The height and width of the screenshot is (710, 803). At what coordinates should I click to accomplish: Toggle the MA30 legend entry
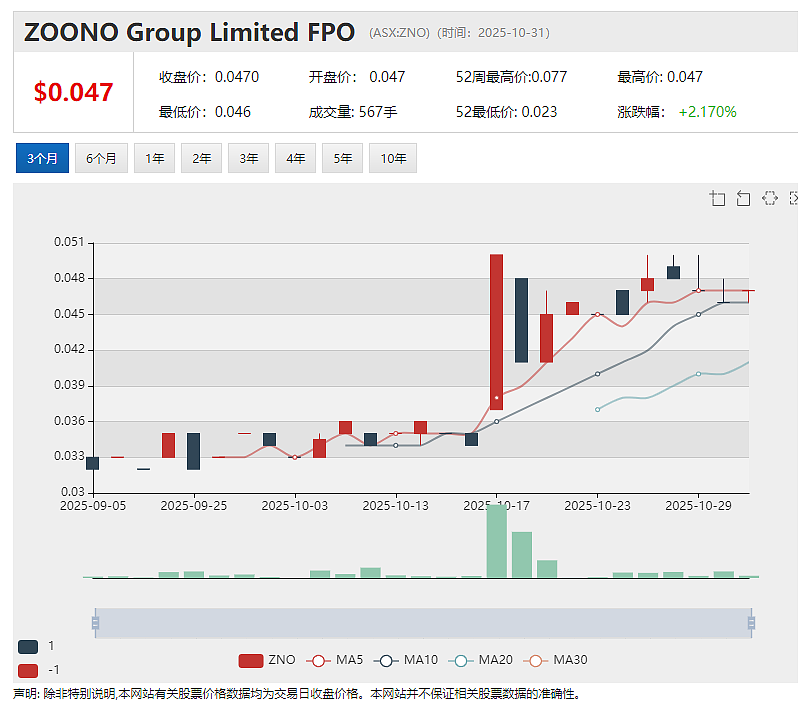click(556, 660)
